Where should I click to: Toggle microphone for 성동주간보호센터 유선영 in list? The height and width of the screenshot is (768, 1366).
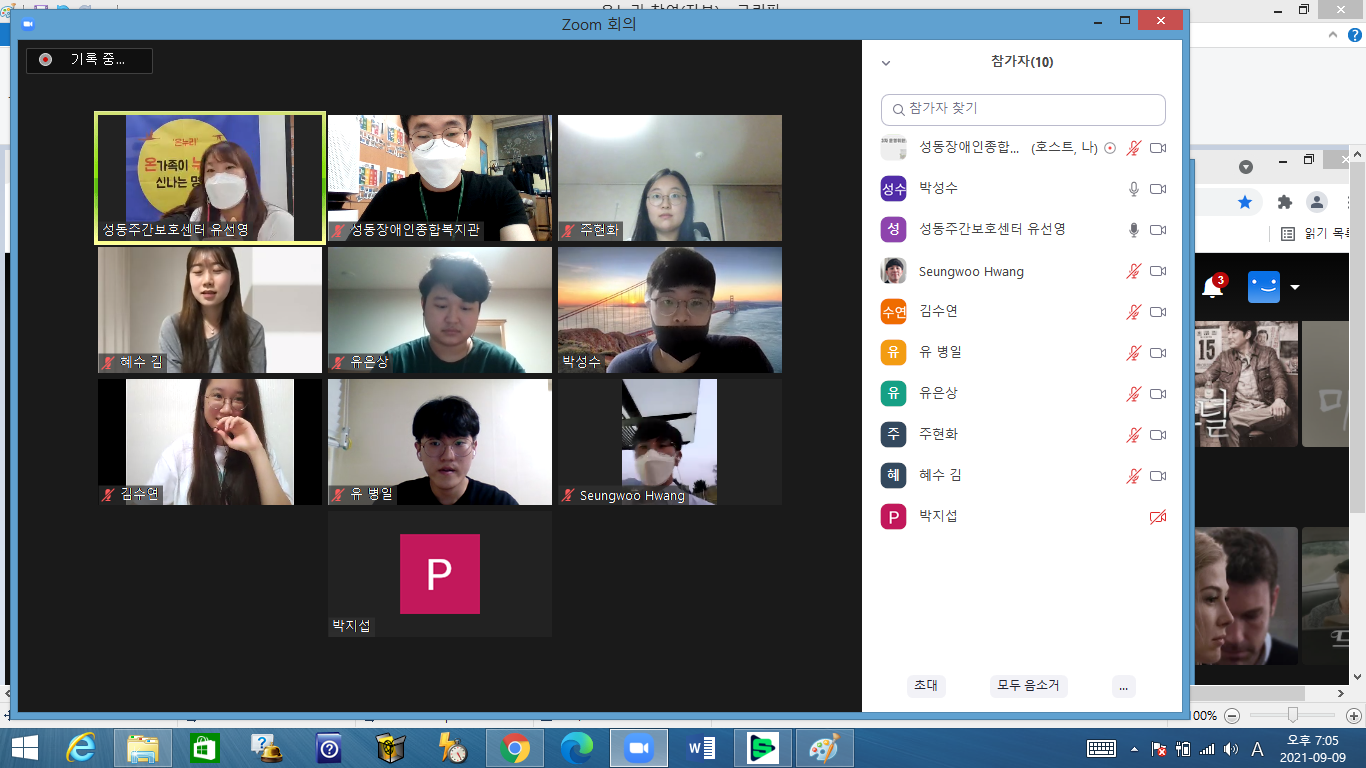[1134, 230]
